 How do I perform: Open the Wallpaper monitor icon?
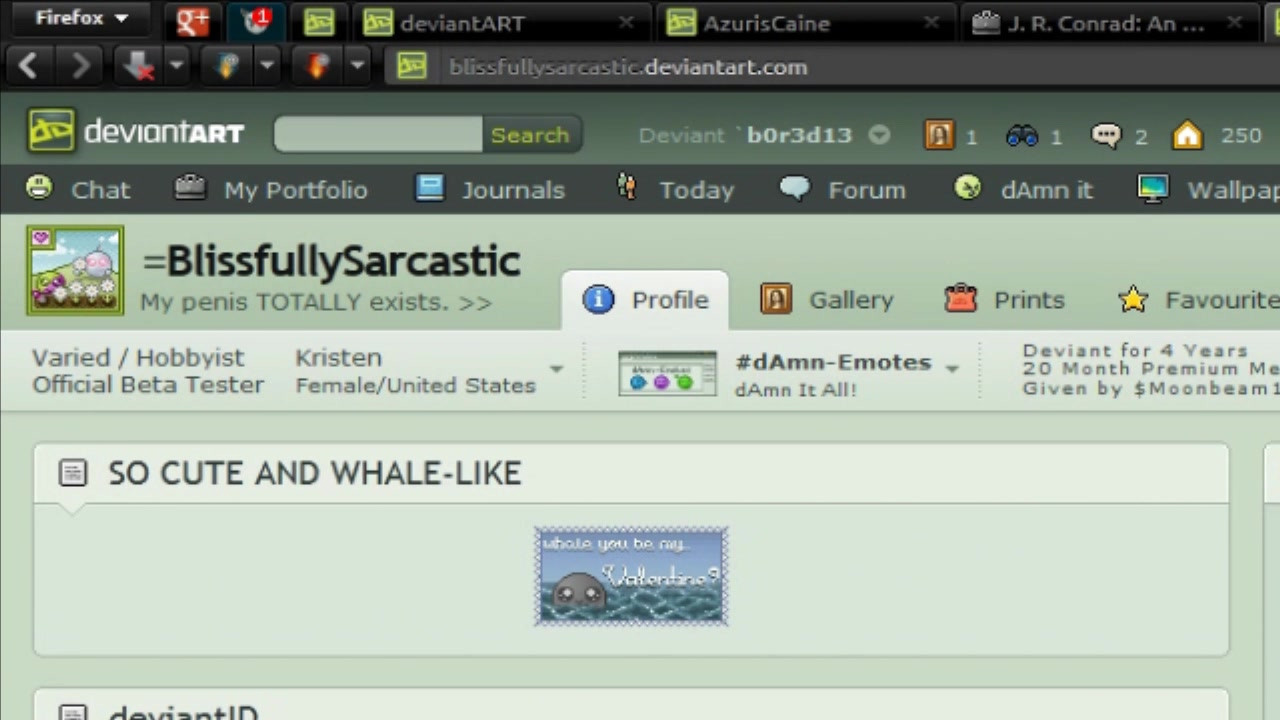pyautogui.click(x=1153, y=188)
